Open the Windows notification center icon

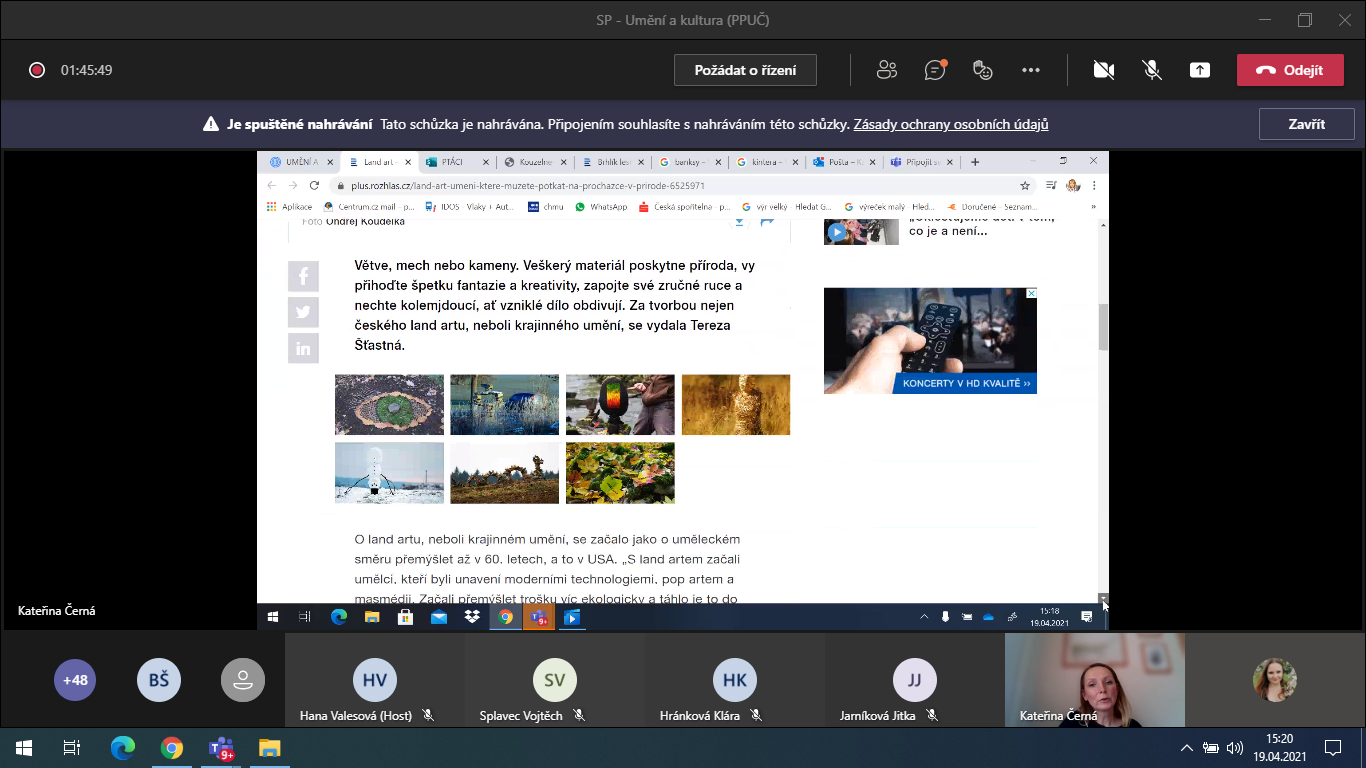tap(1332, 748)
